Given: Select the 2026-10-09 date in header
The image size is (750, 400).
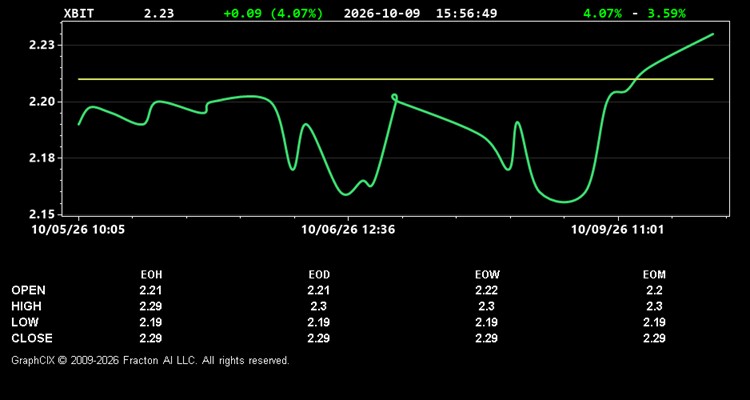Looking at the screenshot, I should coord(382,13).
